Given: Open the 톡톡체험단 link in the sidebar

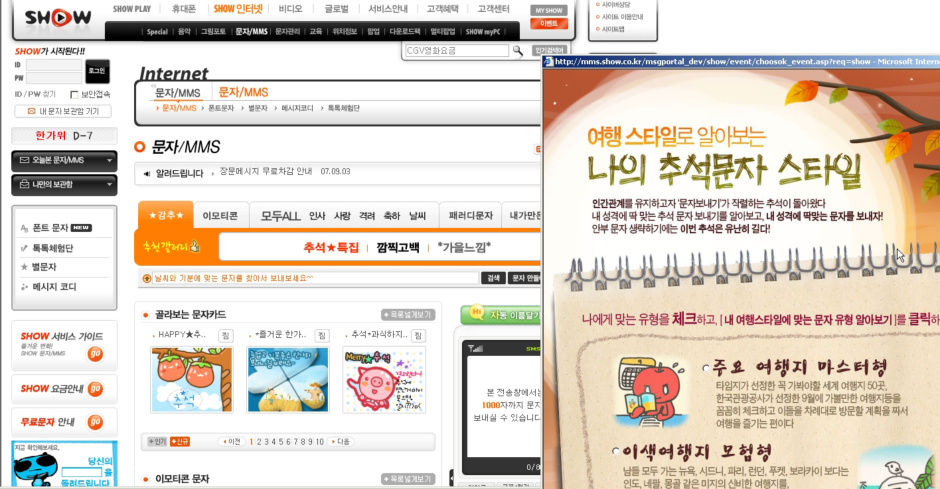Looking at the screenshot, I should tap(53, 248).
